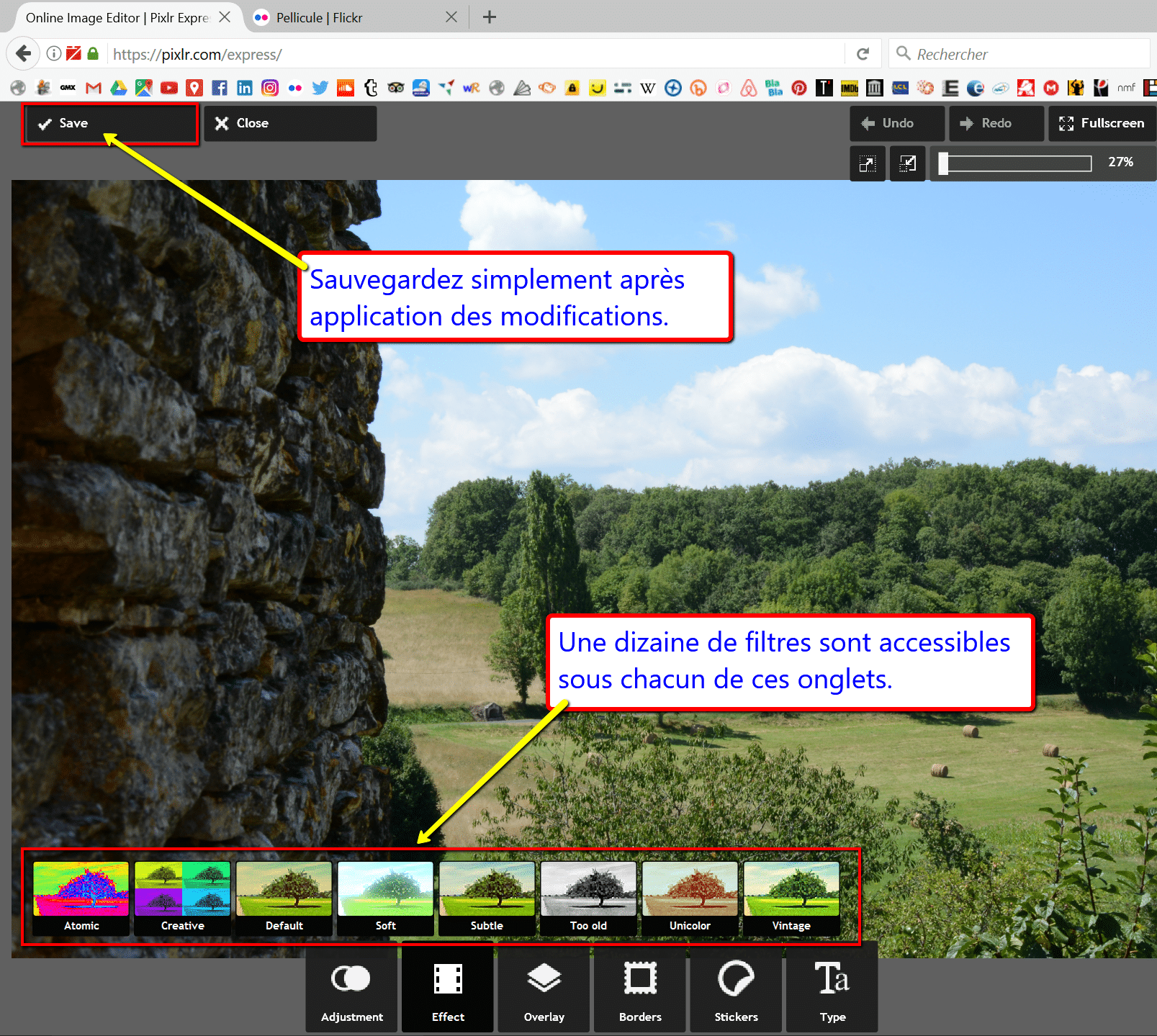Pick the Default effect category
1157x1036 pixels.
point(284,898)
